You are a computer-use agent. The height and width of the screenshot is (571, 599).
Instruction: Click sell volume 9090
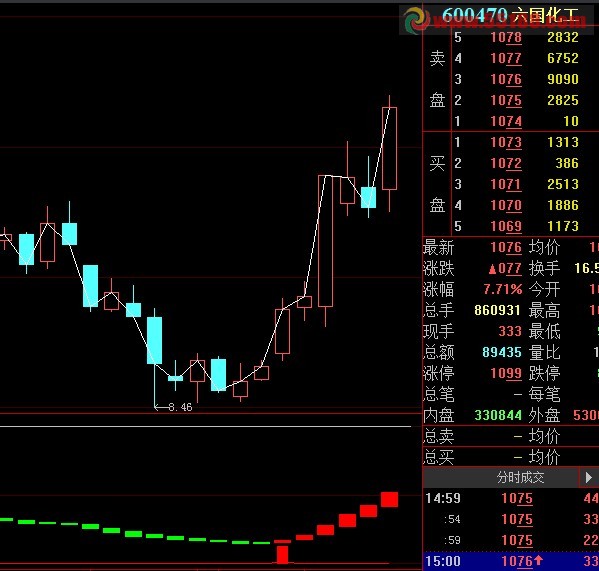pyautogui.click(x=563, y=79)
